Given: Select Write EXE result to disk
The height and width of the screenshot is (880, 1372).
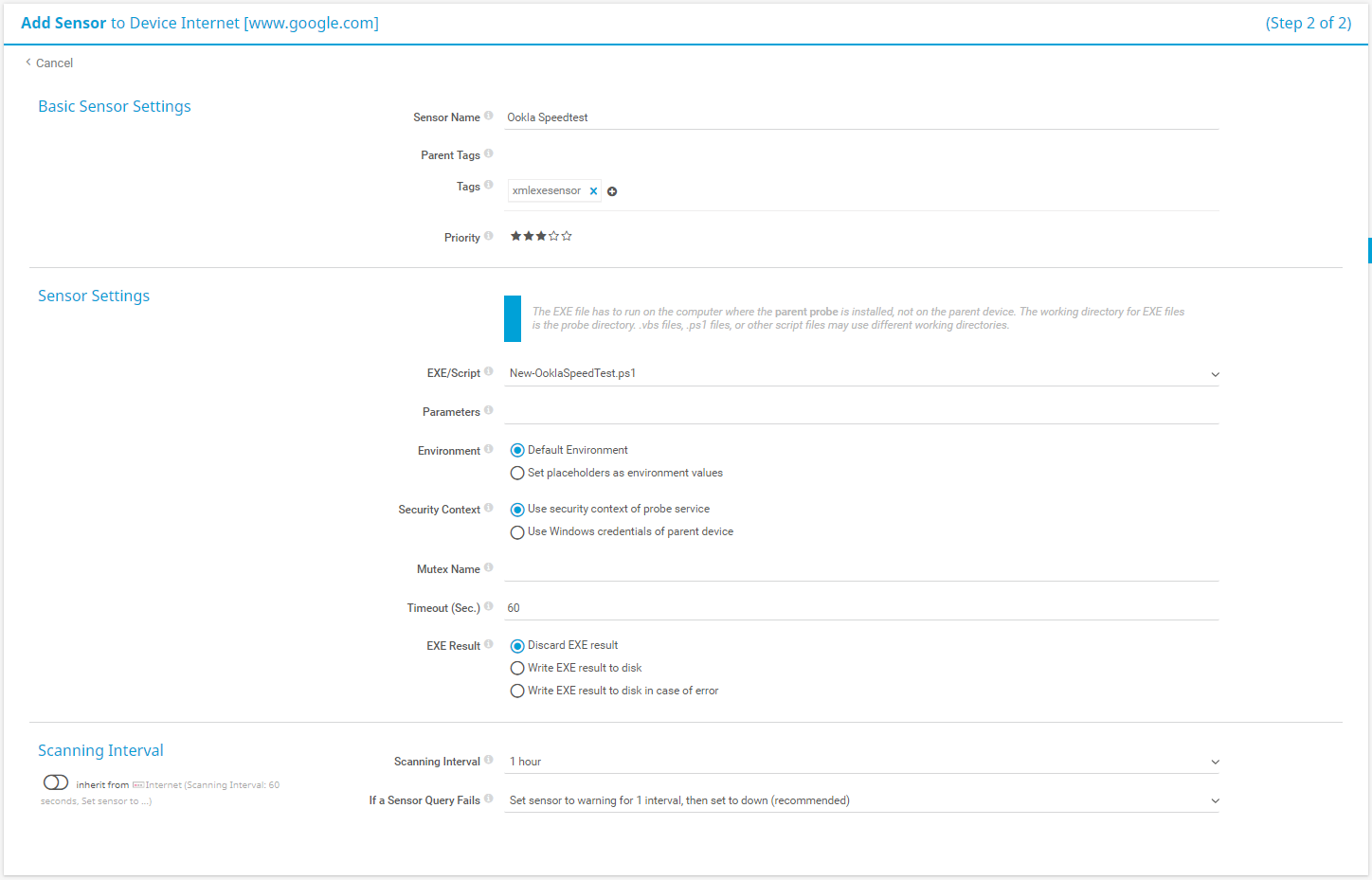Looking at the screenshot, I should tap(517, 669).
